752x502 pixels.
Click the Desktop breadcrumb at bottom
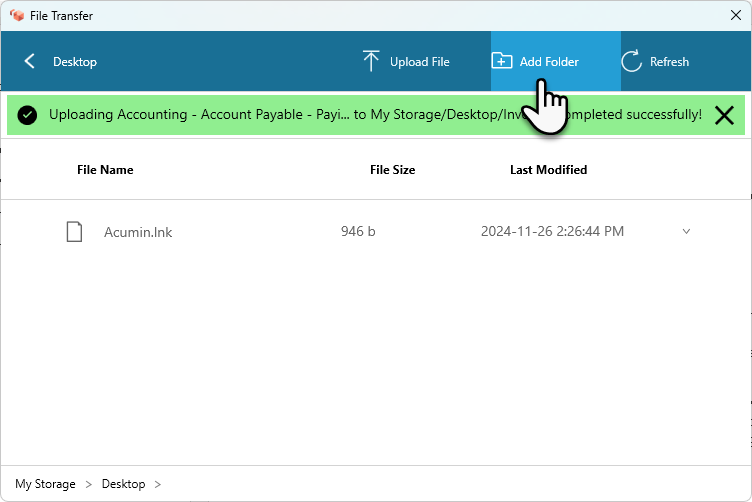123,484
